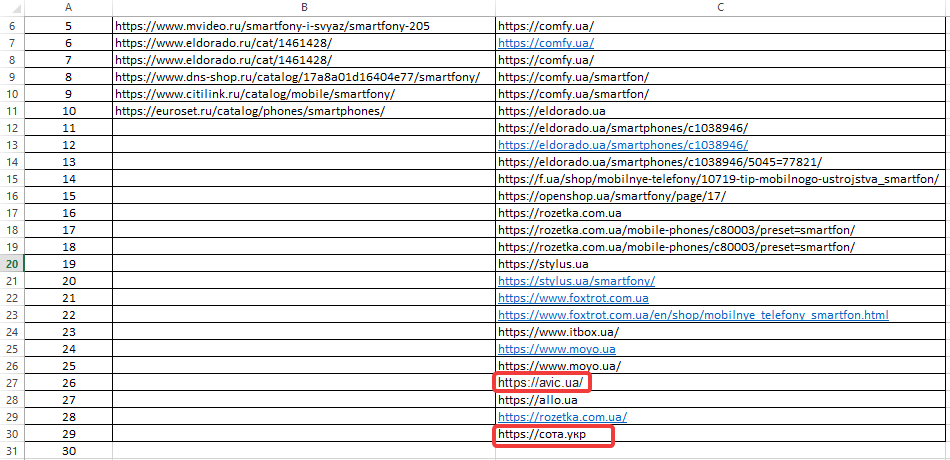Select the https://eldorado.ua cell in row 11
The image size is (950, 460).
722,111
